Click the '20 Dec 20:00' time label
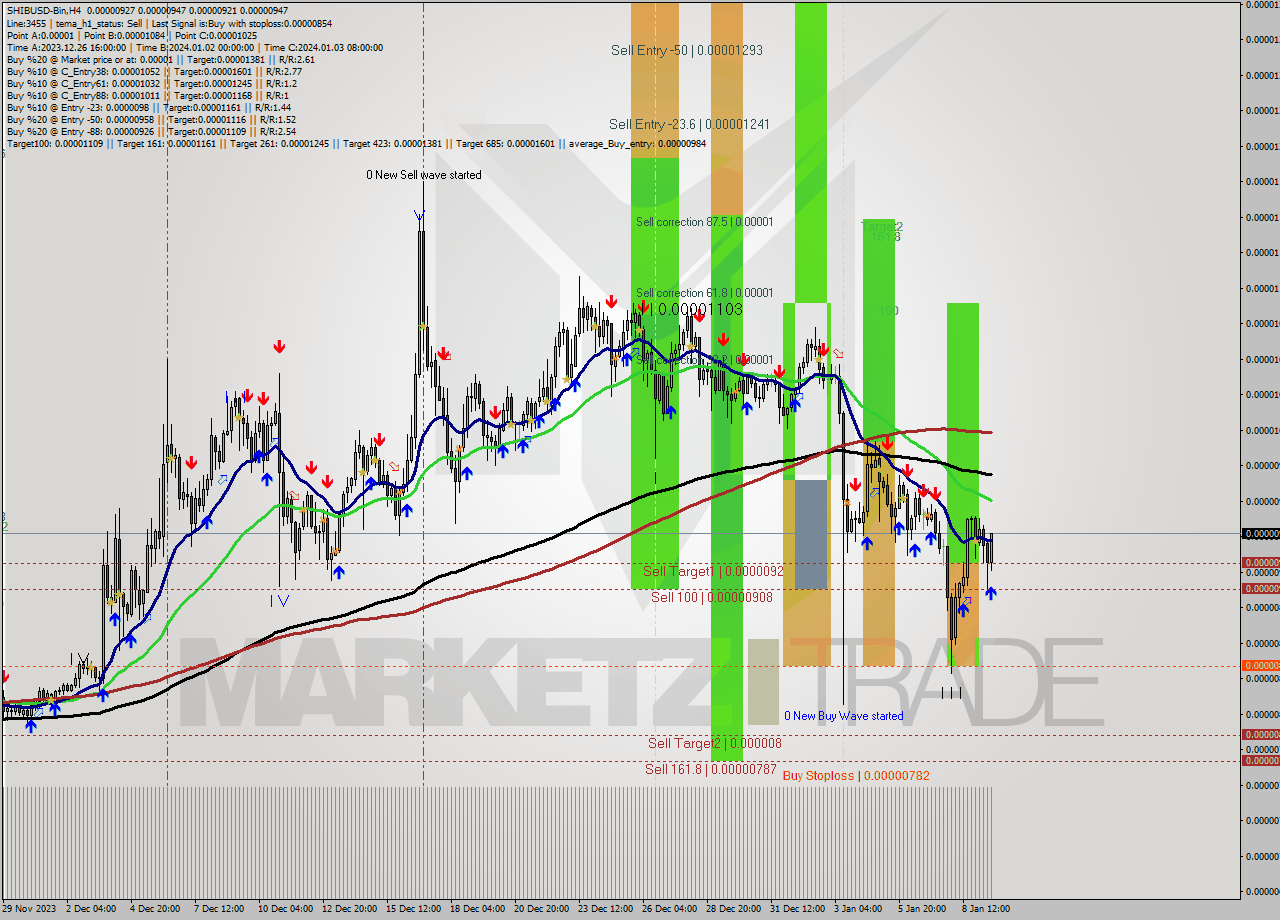The height and width of the screenshot is (920, 1280). (x=541, y=909)
